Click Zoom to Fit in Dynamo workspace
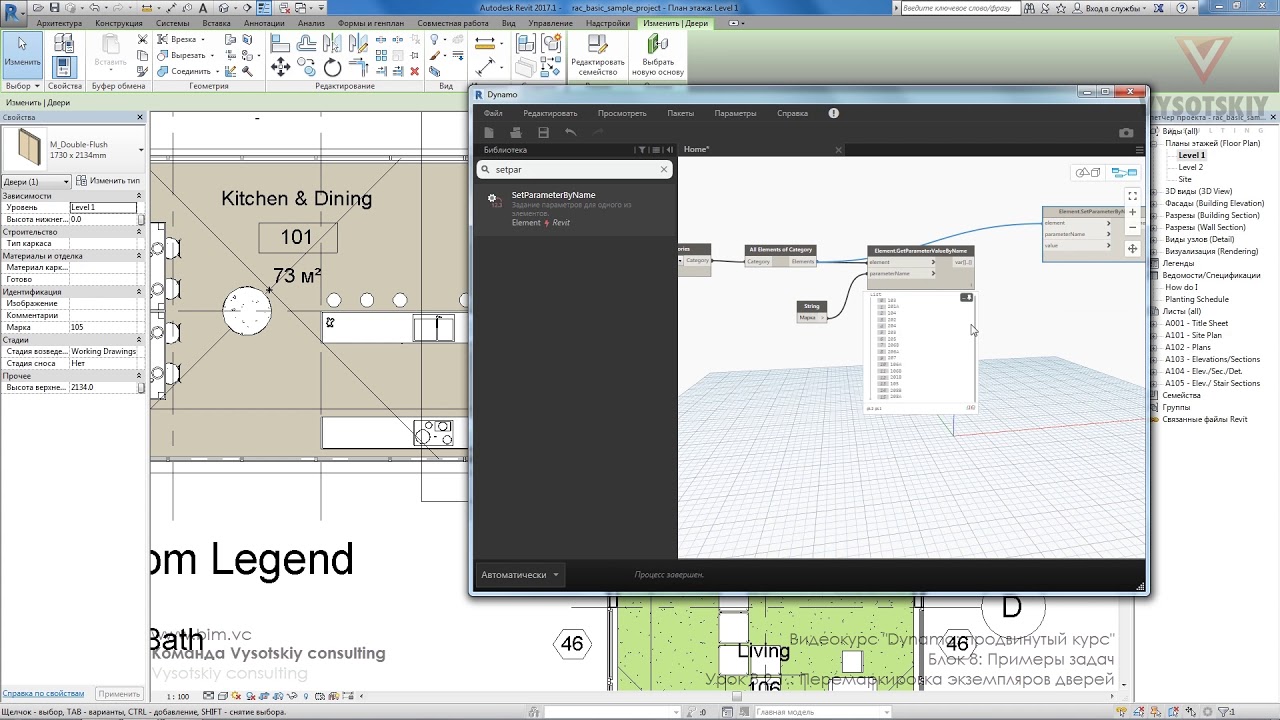The image size is (1280, 720). 1132,196
